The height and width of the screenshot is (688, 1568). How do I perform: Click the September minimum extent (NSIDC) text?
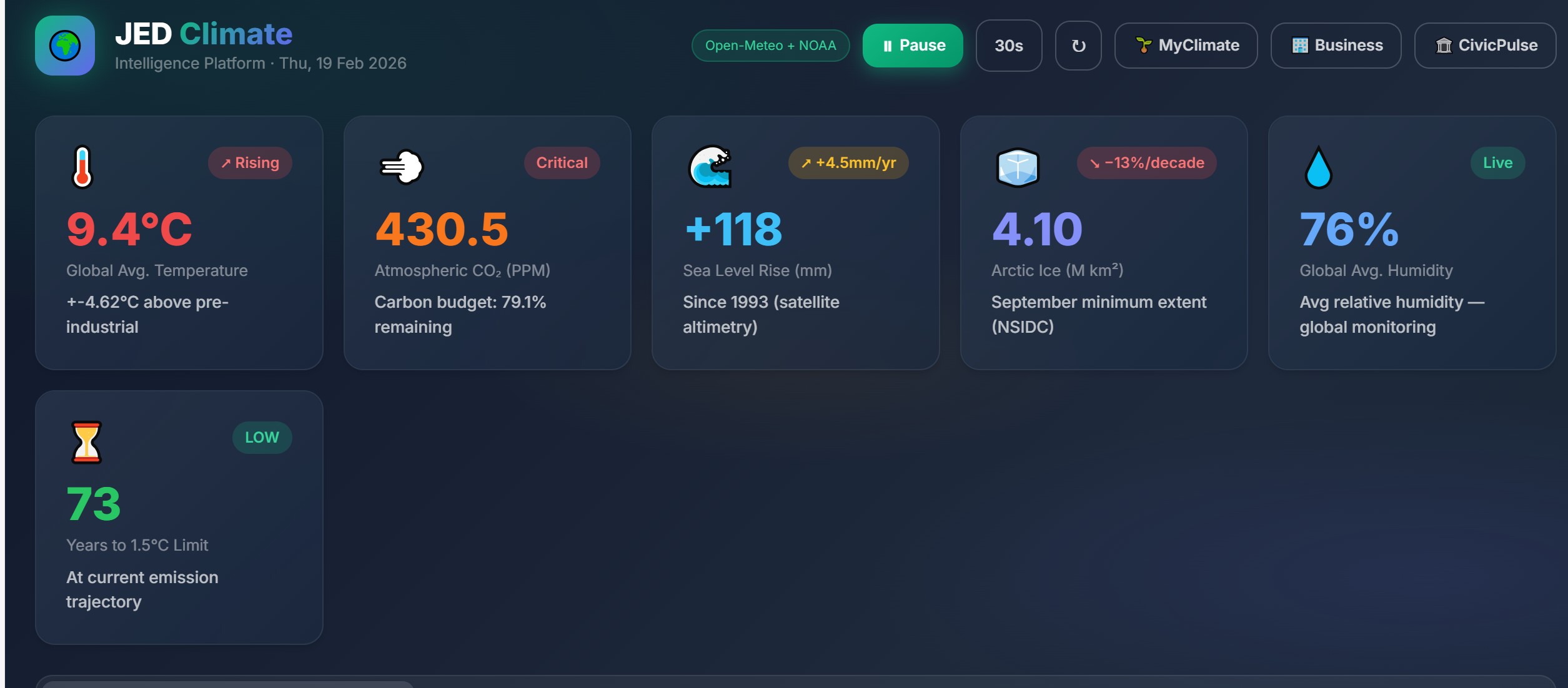[1099, 315]
